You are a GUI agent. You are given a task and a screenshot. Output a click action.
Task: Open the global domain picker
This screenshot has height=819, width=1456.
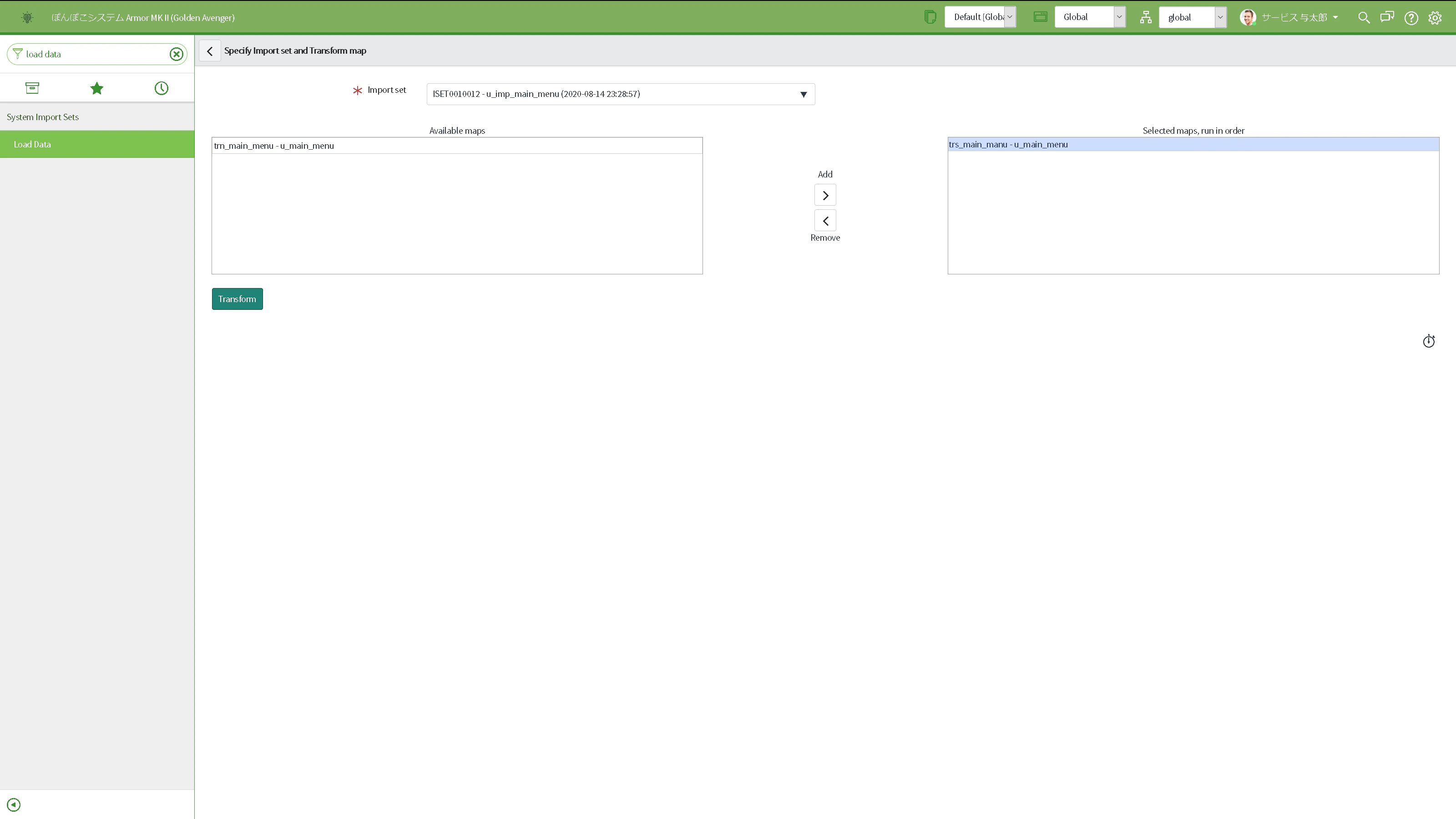1193,17
